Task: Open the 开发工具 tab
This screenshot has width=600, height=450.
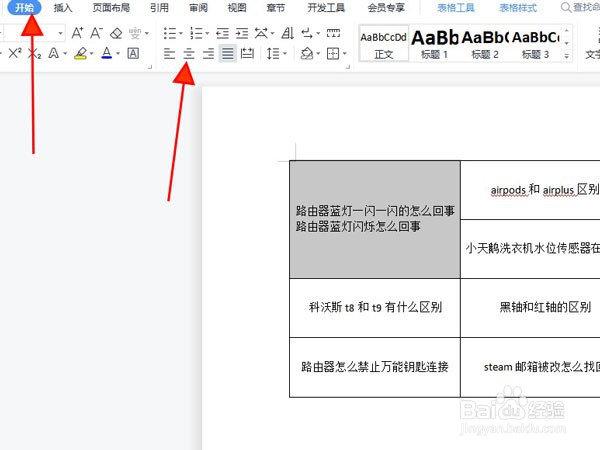Action: point(326,8)
